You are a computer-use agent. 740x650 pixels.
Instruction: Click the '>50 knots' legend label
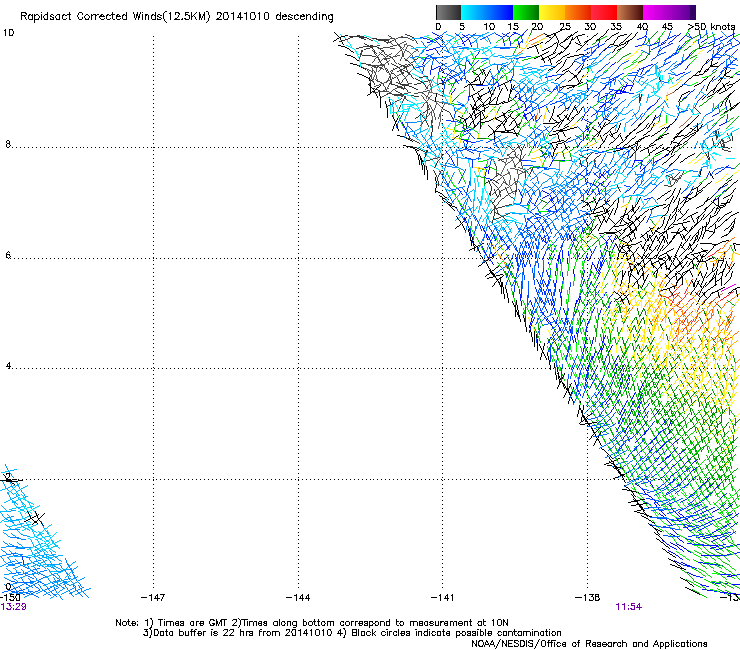pos(712,27)
